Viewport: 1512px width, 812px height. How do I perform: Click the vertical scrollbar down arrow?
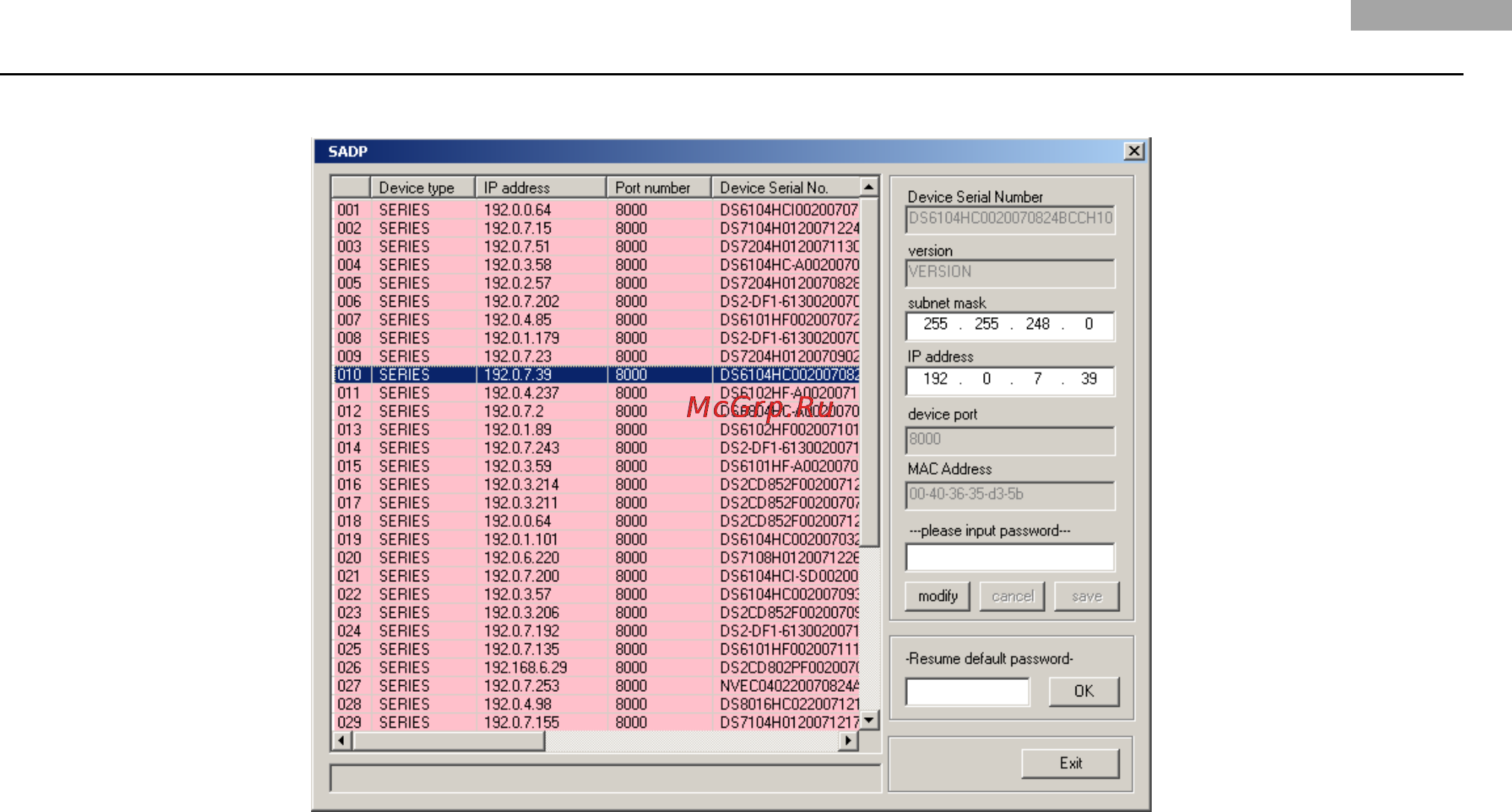(x=869, y=720)
